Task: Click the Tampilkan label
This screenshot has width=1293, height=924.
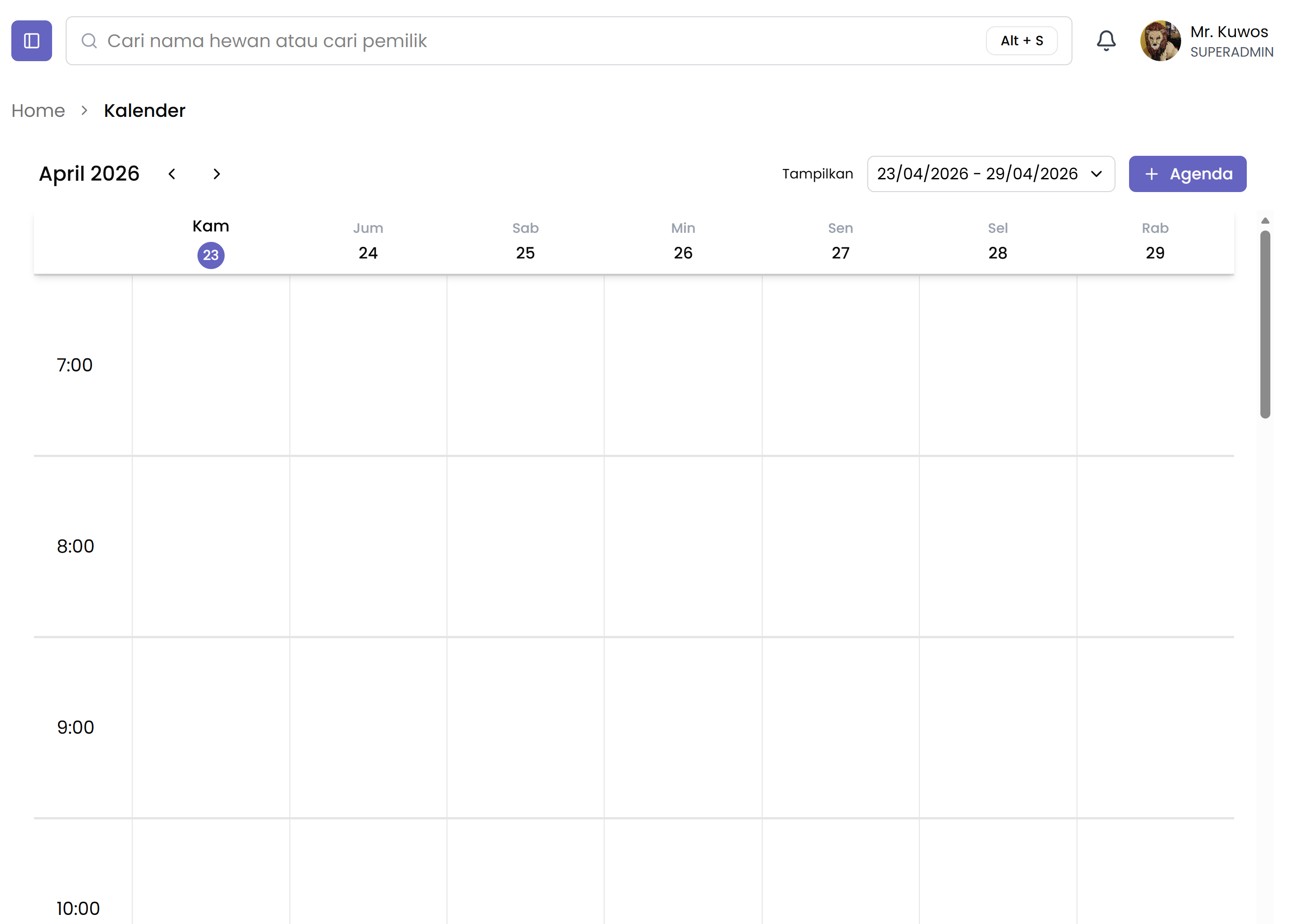Action: (817, 174)
